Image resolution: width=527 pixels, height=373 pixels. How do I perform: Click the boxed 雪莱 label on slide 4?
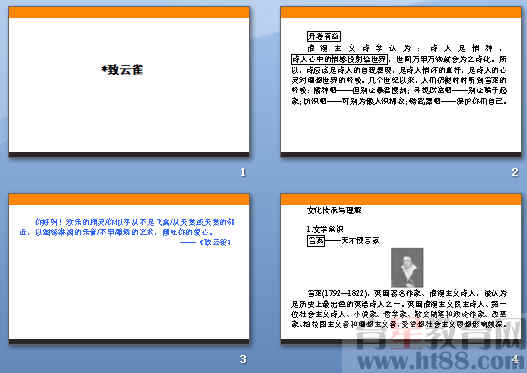(x=316, y=241)
